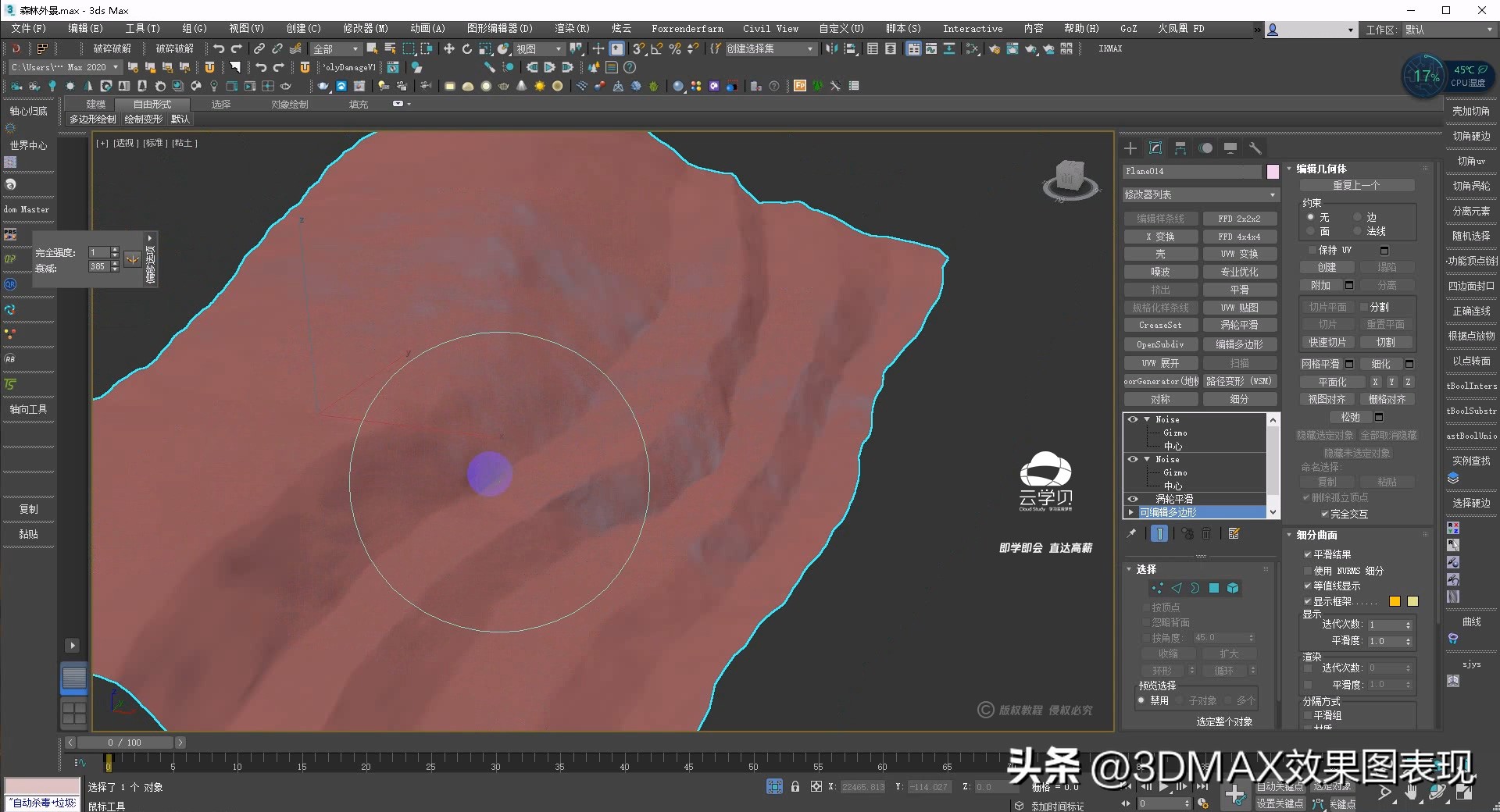Image resolution: width=1500 pixels, height=812 pixels.
Task: Hide the top Noise modifier via eye toggle
Action: point(1133,419)
